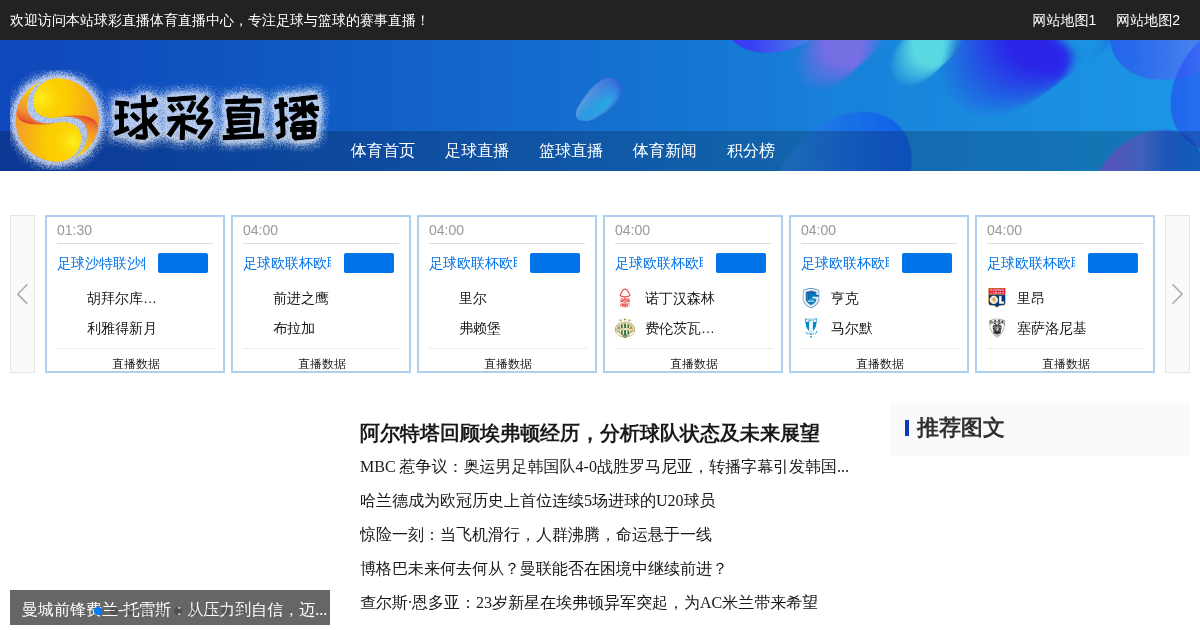
Task: Click team name 布拉加
Action: (294, 328)
